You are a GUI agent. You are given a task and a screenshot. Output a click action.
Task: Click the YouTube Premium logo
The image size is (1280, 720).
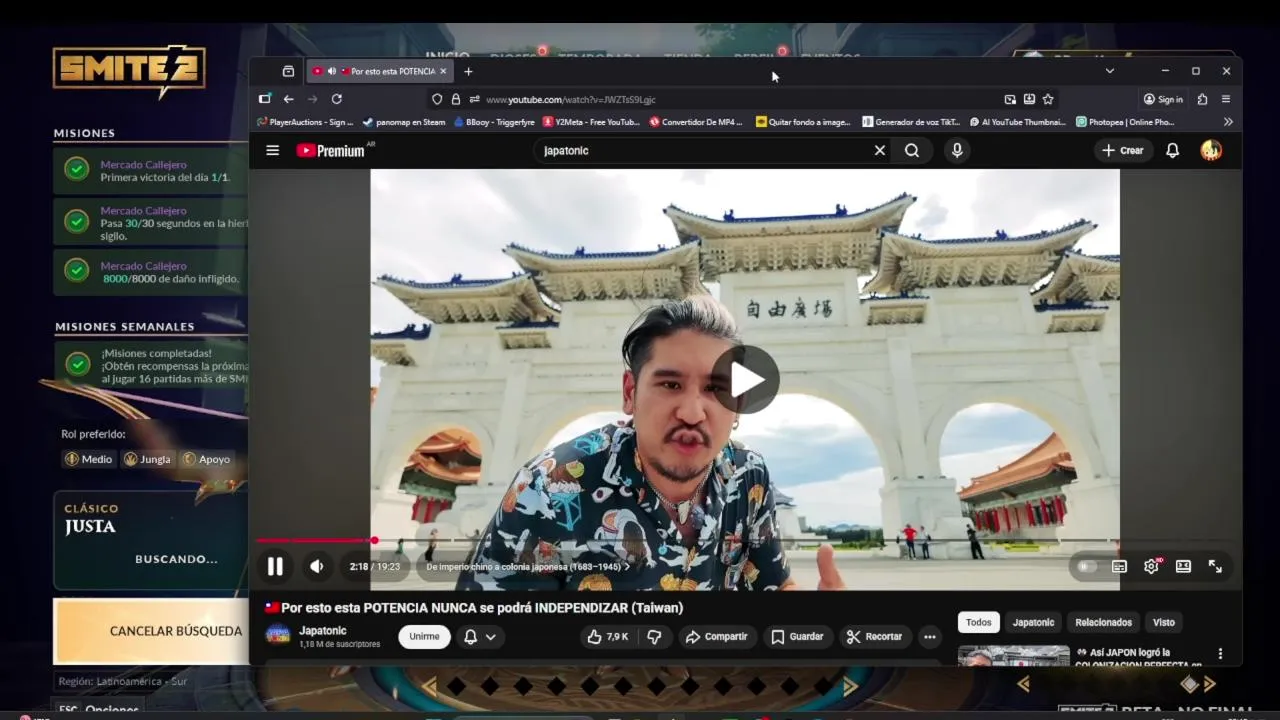331,151
